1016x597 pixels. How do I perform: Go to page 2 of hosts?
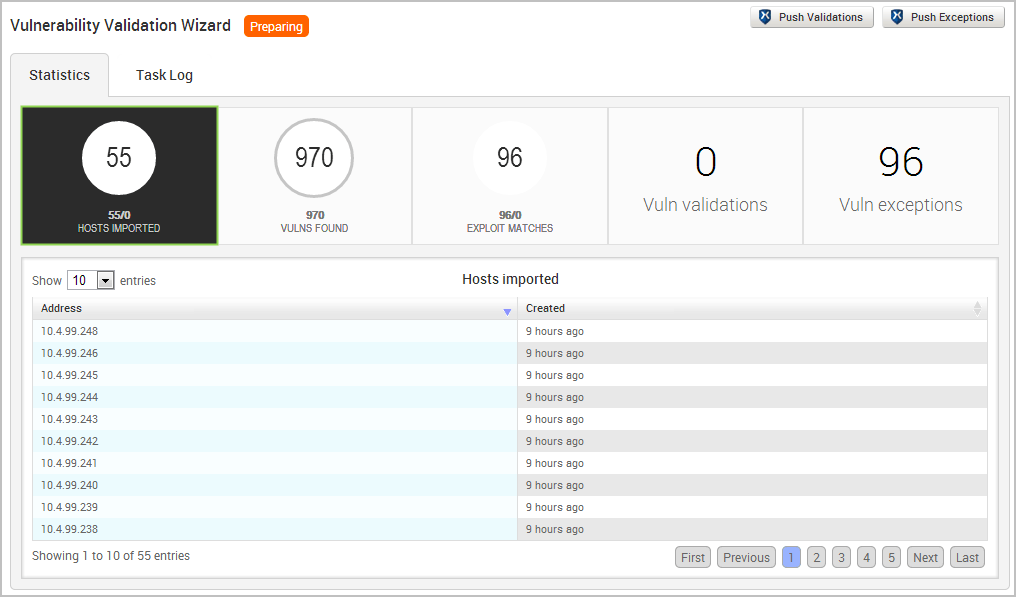816,557
